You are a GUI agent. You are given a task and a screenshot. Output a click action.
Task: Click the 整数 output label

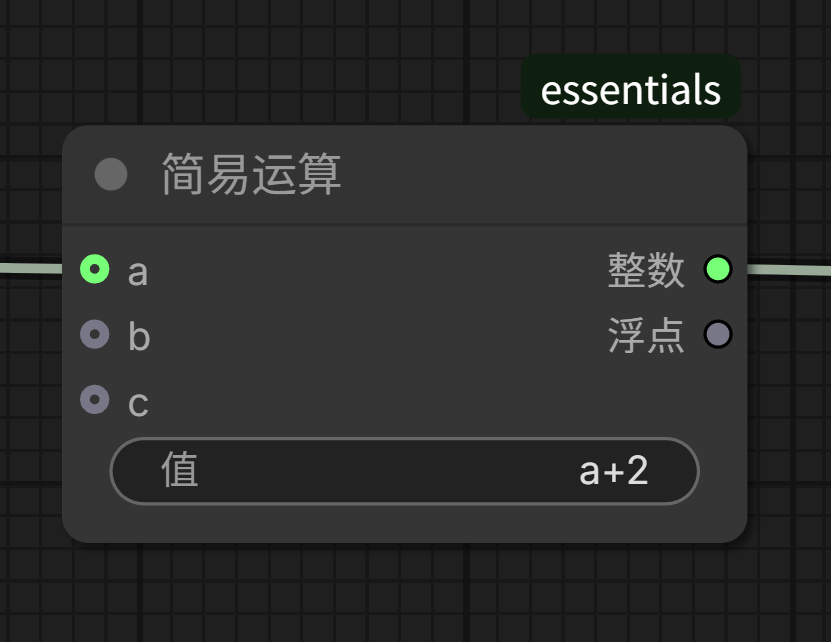[x=646, y=270]
